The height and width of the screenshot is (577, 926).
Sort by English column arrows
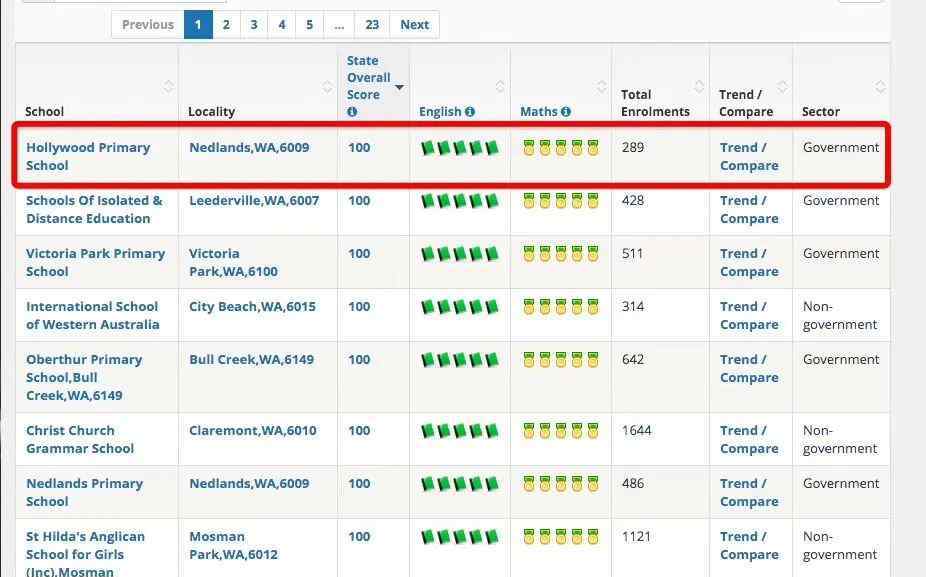point(500,87)
